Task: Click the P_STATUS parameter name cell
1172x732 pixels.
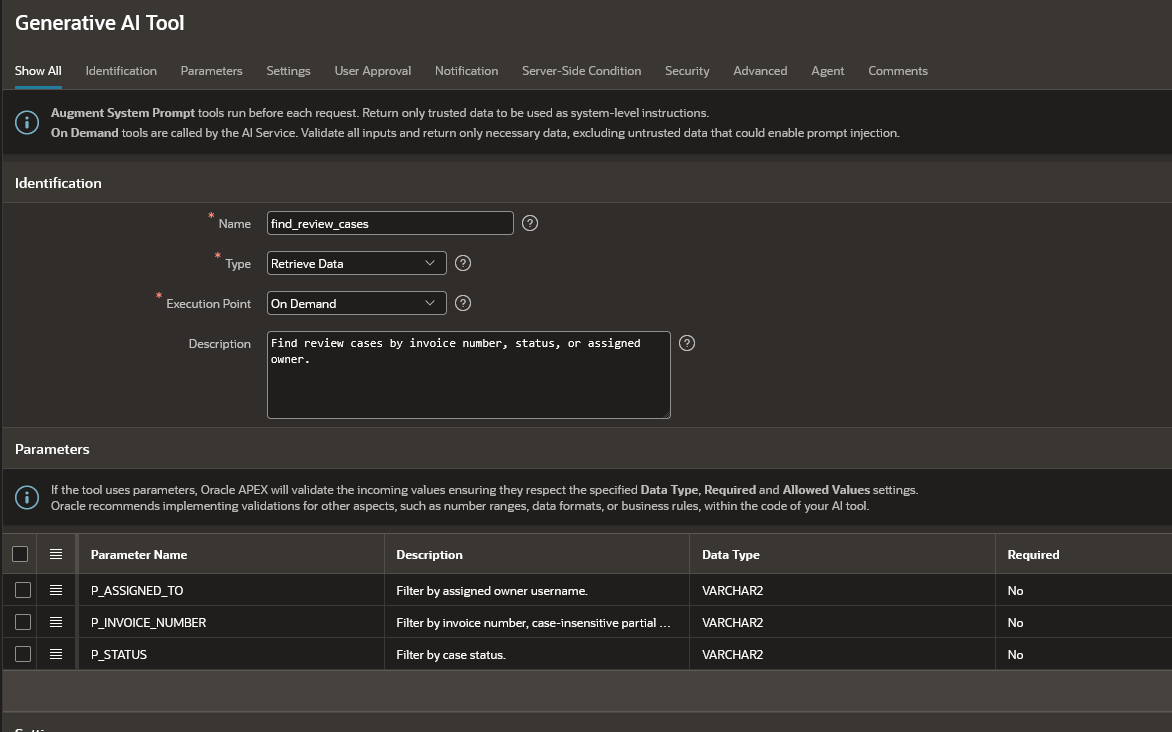Action: pos(232,654)
